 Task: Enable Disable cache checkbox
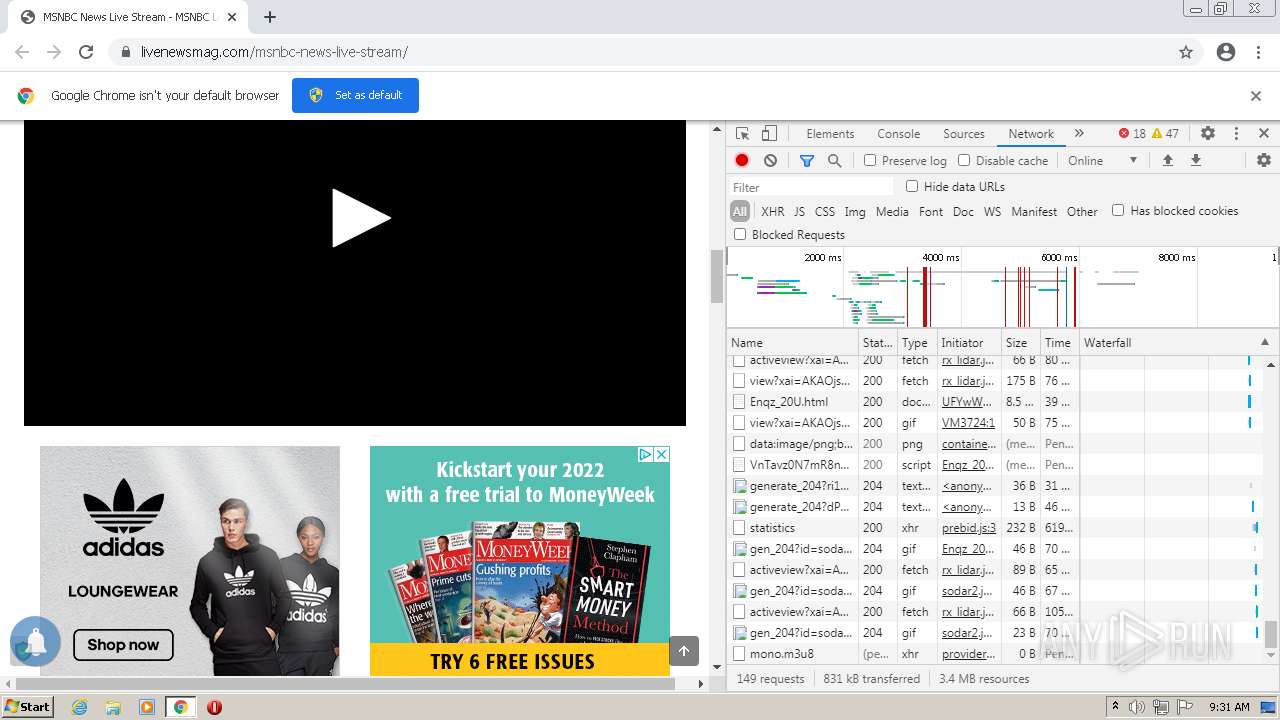pyautogui.click(x=964, y=160)
